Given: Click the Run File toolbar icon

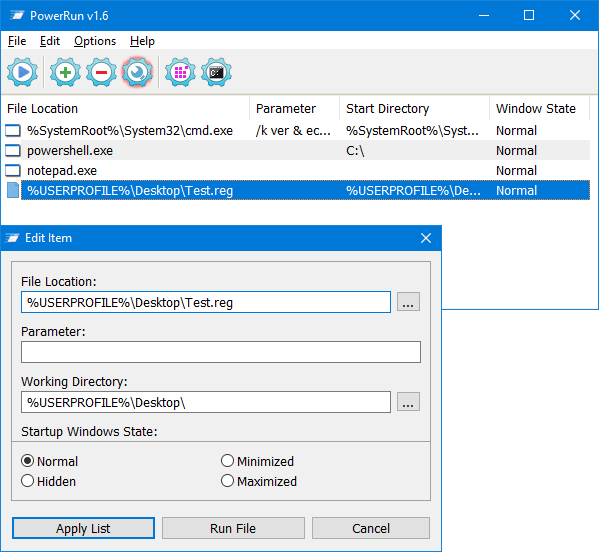Looking at the screenshot, I should pyautogui.click(x=23, y=72).
